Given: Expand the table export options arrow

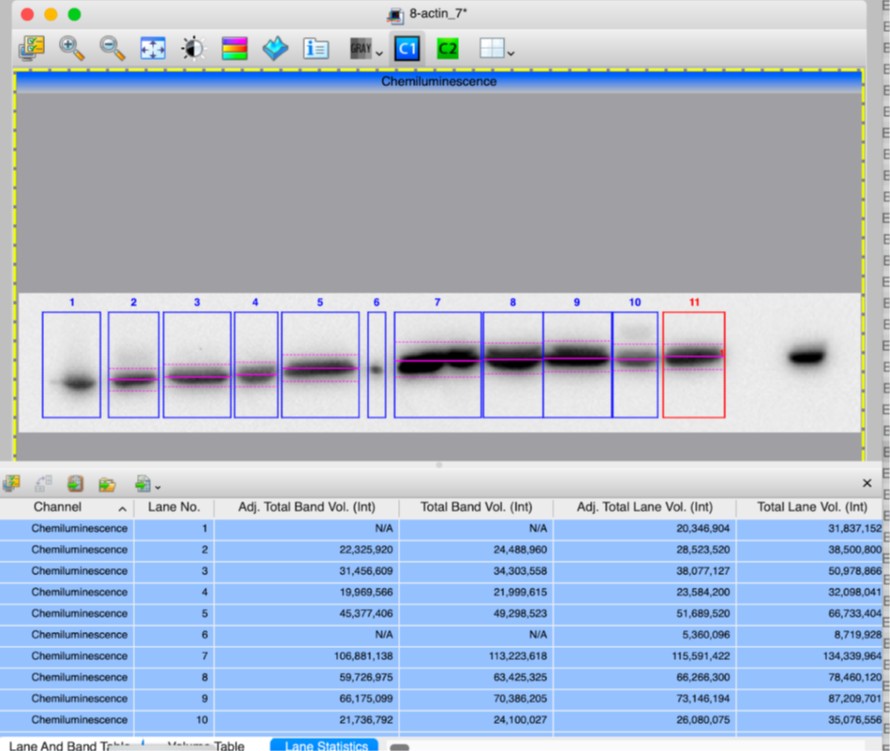Looking at the screenshot, I should (158, 488).
